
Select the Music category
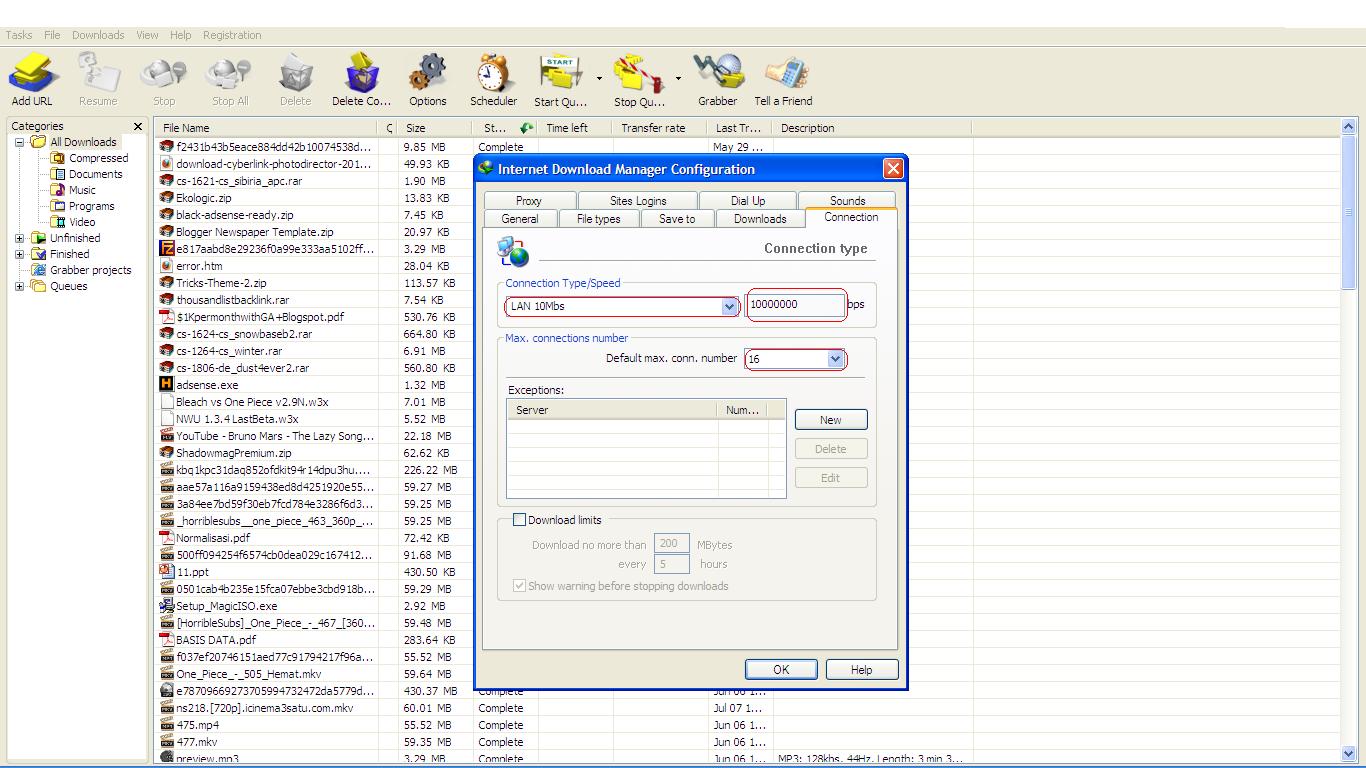(x=82, y=190)
